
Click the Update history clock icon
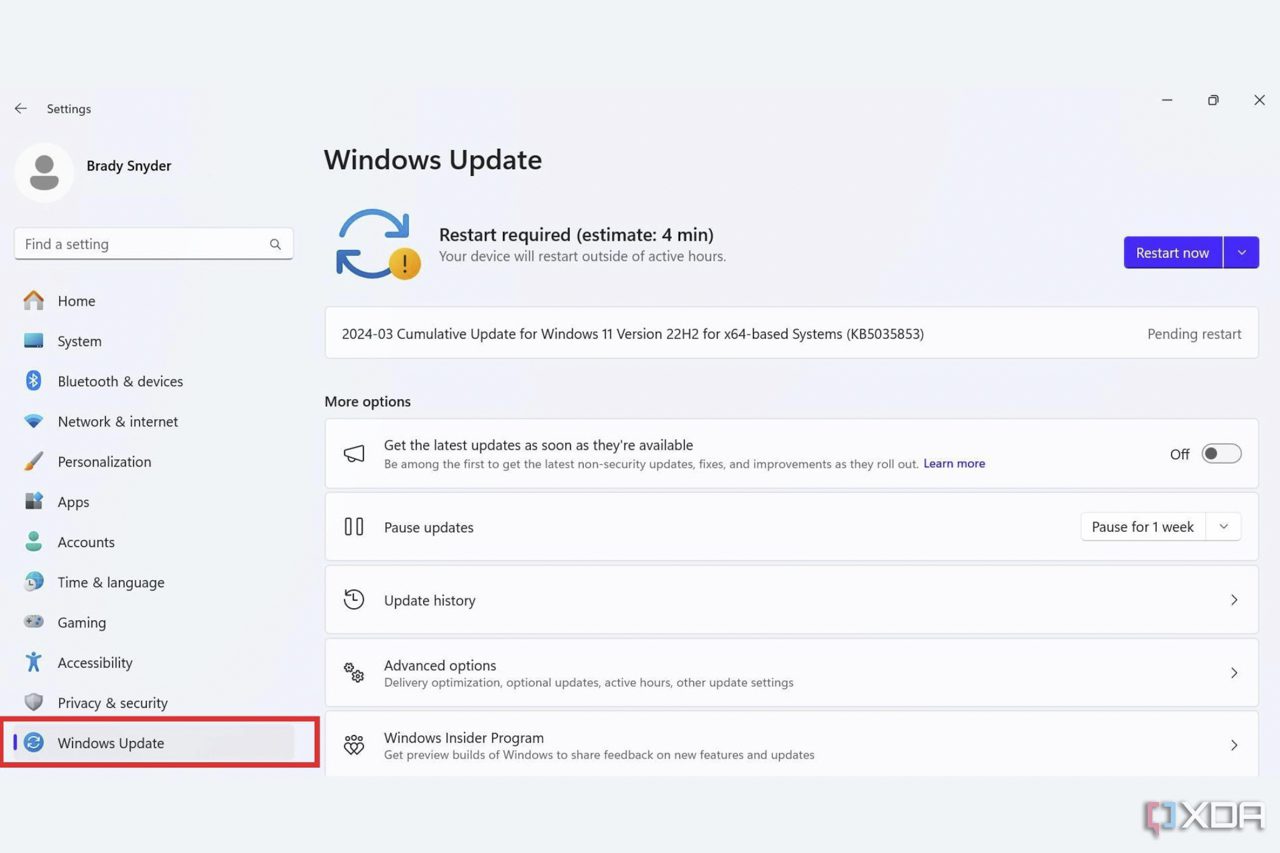point(354,599)
